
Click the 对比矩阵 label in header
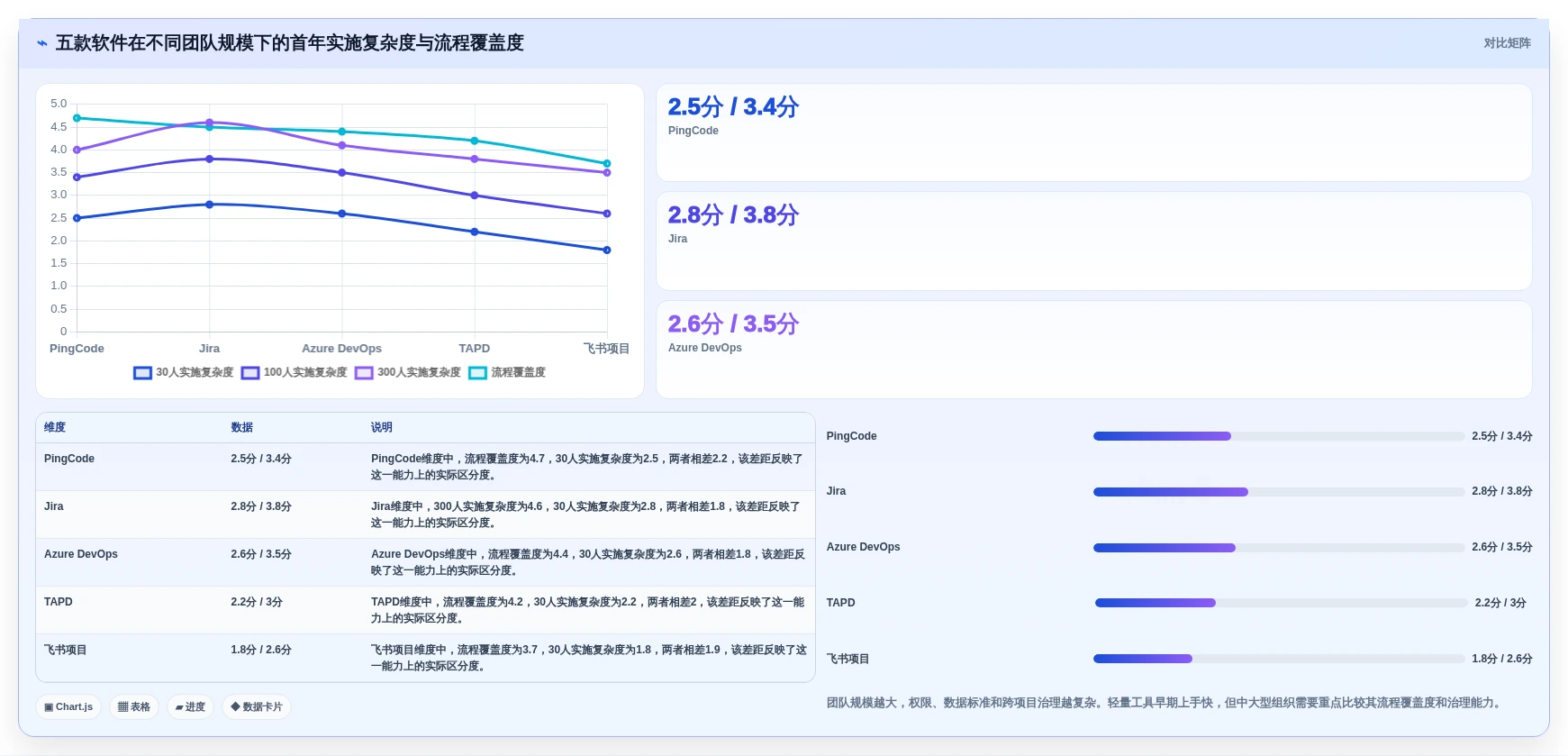coord(1507,43)
